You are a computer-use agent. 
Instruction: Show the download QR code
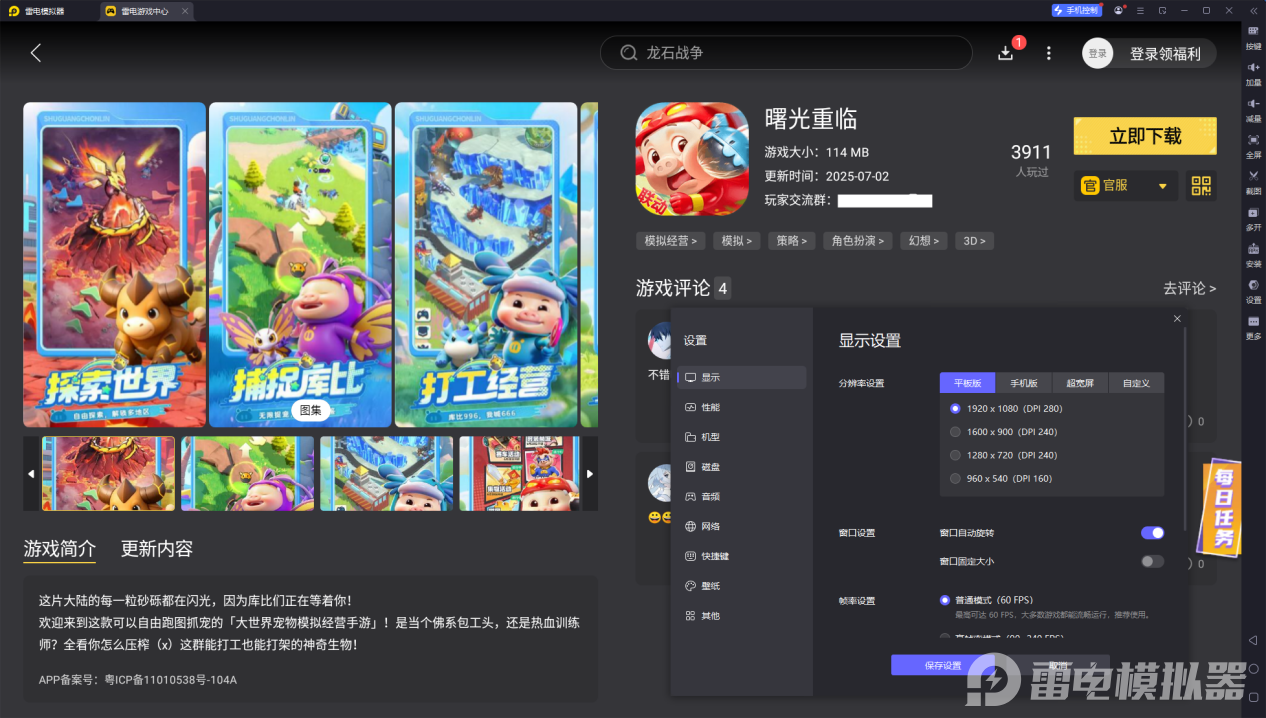pos(1200,186)
